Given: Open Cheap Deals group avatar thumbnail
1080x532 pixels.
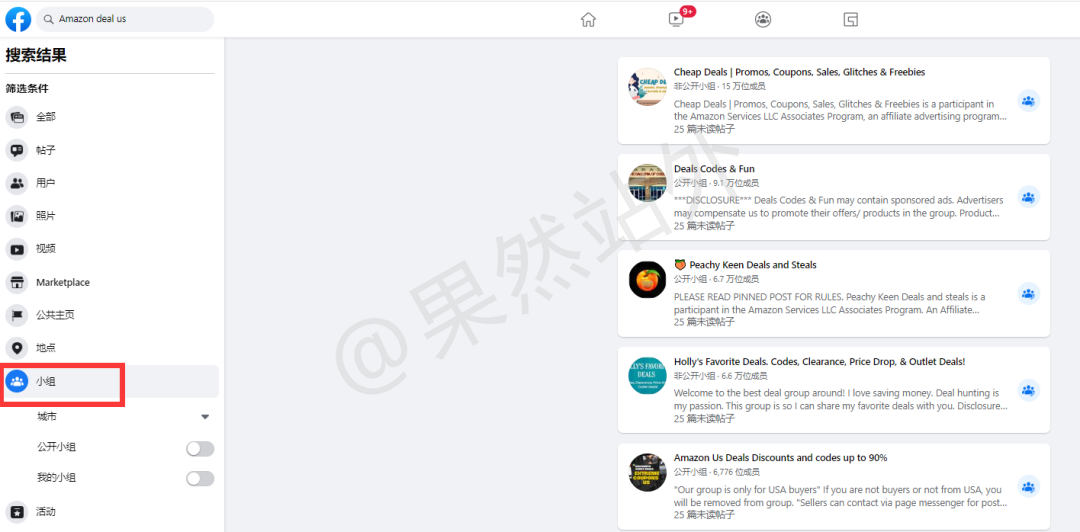Looking at the screenshot, I should pyautogui.click(x=647, y=87).
